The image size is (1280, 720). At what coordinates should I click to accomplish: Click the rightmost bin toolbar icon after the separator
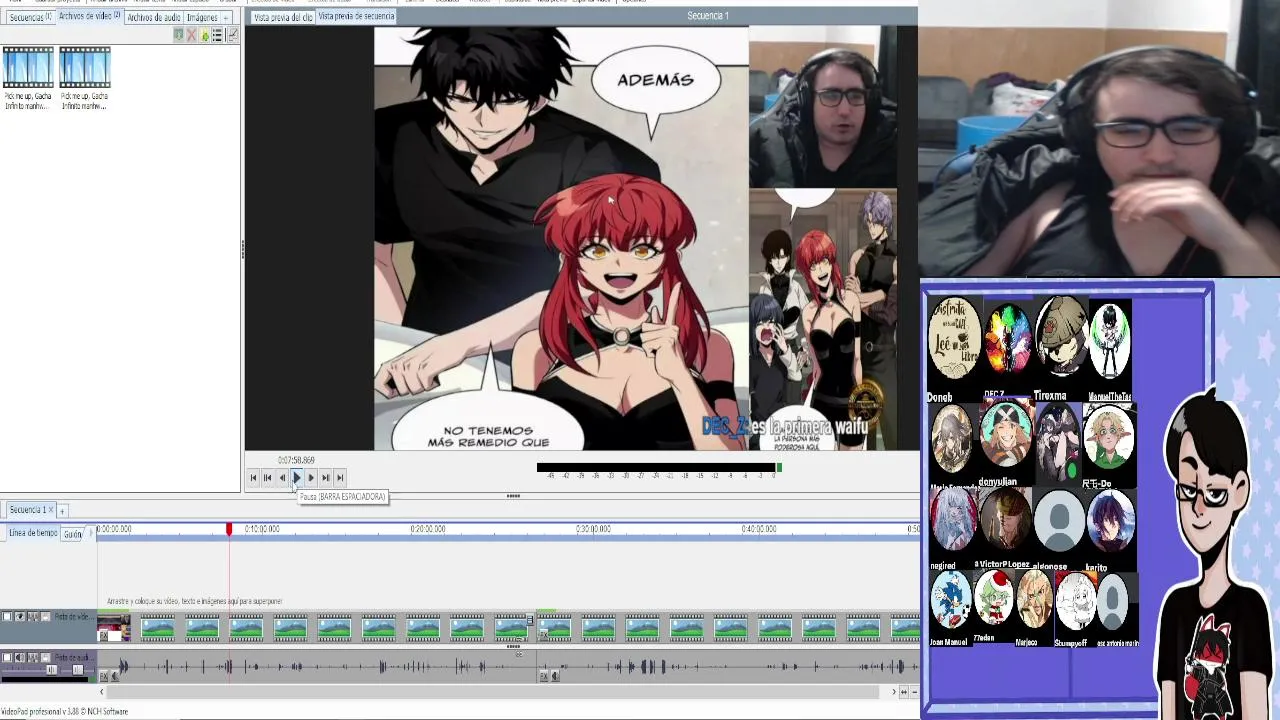[232, 35]
